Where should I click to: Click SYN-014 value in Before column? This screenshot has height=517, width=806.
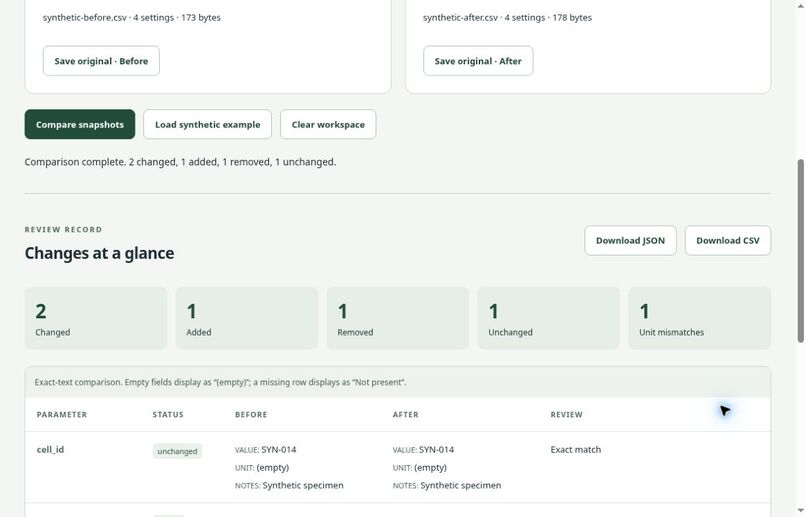coord(279,450)
